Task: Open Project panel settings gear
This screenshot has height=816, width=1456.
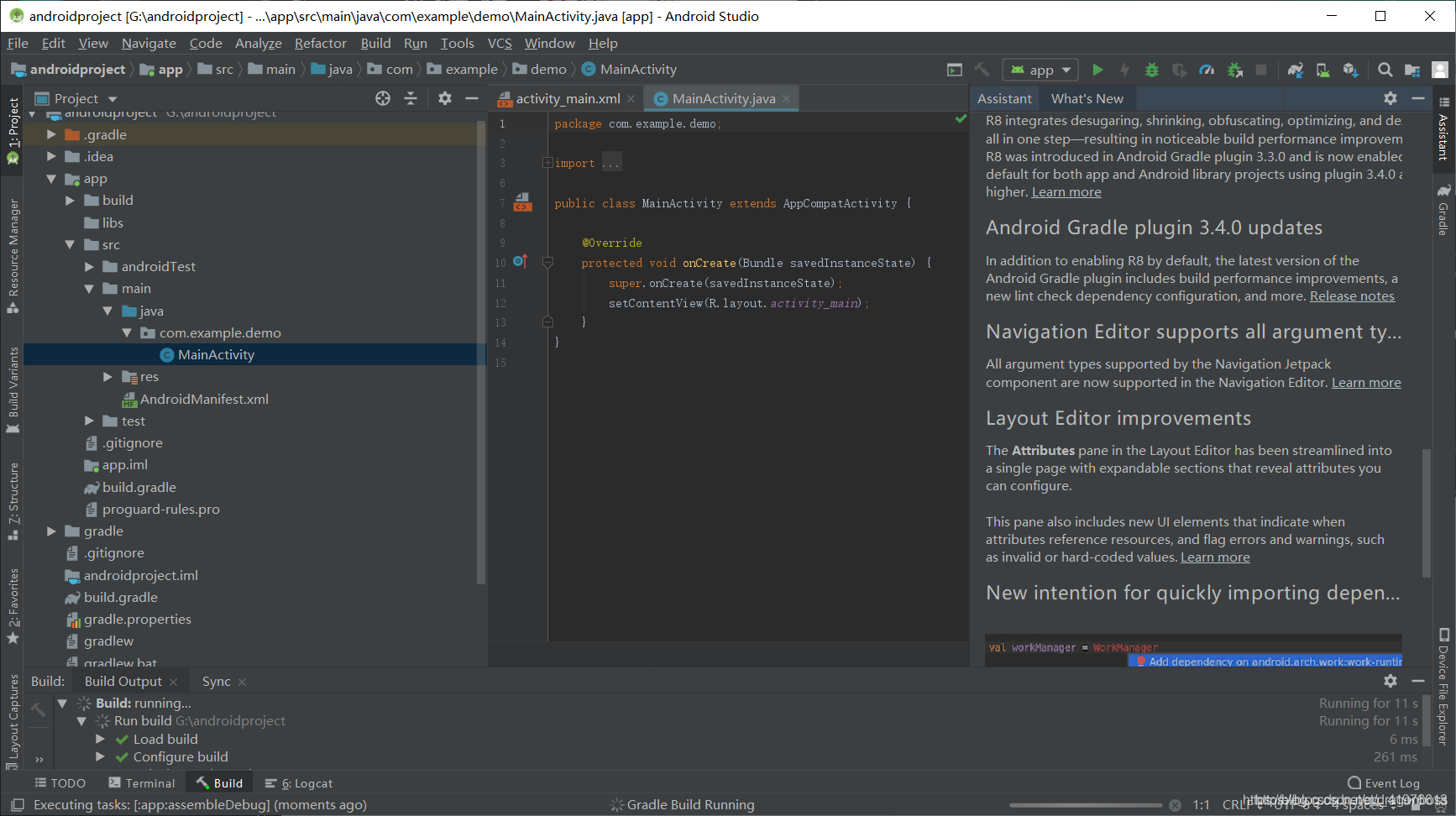Action: coord(445,98)
